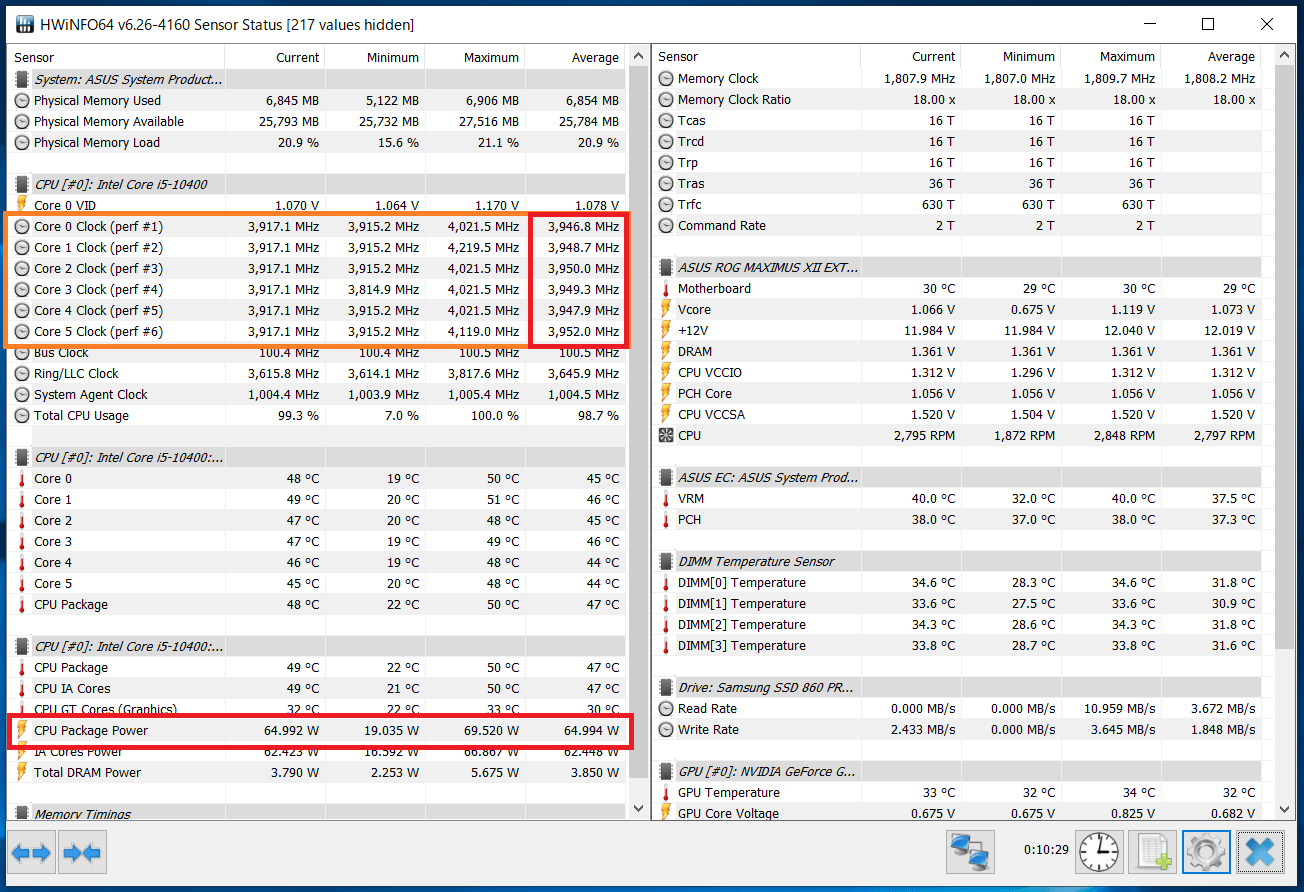
Task: Close sensors with the blue X button
Action: pos(1259,853)
